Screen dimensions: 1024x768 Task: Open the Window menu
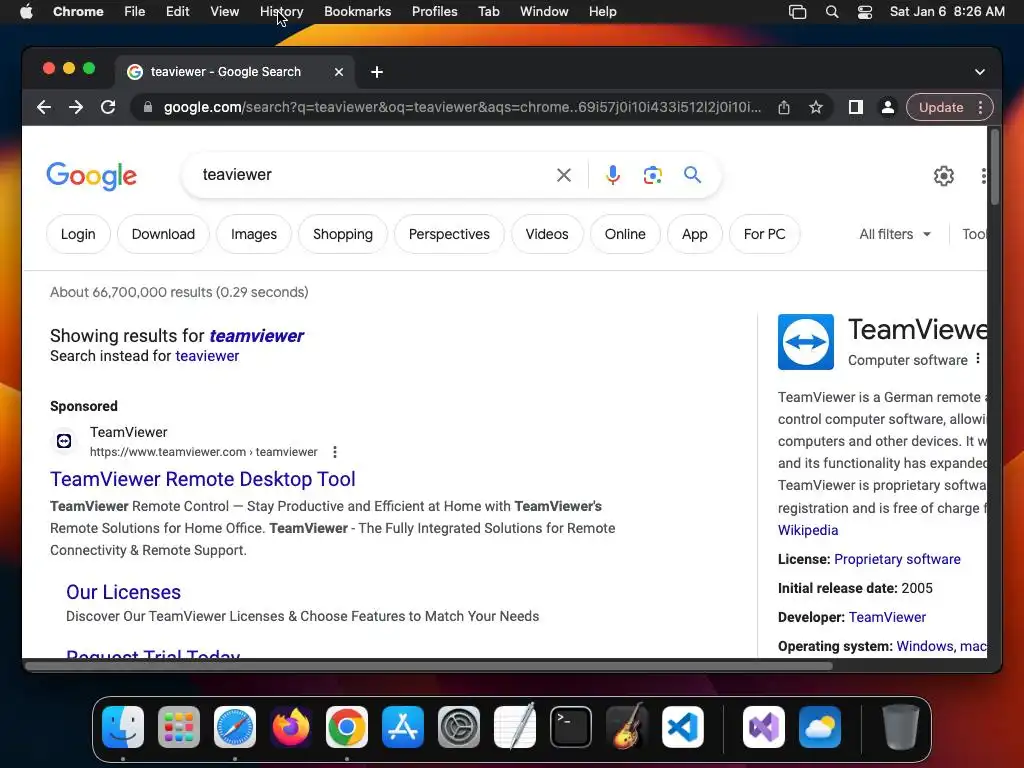[544, 12]
